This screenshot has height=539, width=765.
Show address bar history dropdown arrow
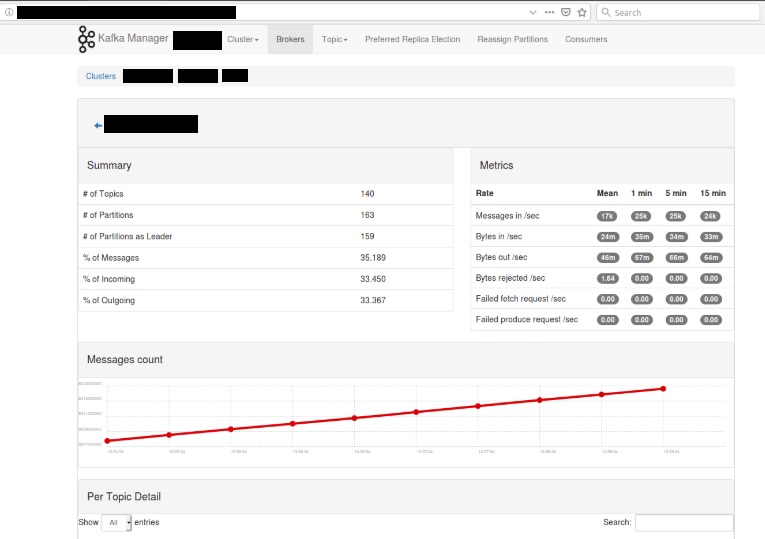532,13
